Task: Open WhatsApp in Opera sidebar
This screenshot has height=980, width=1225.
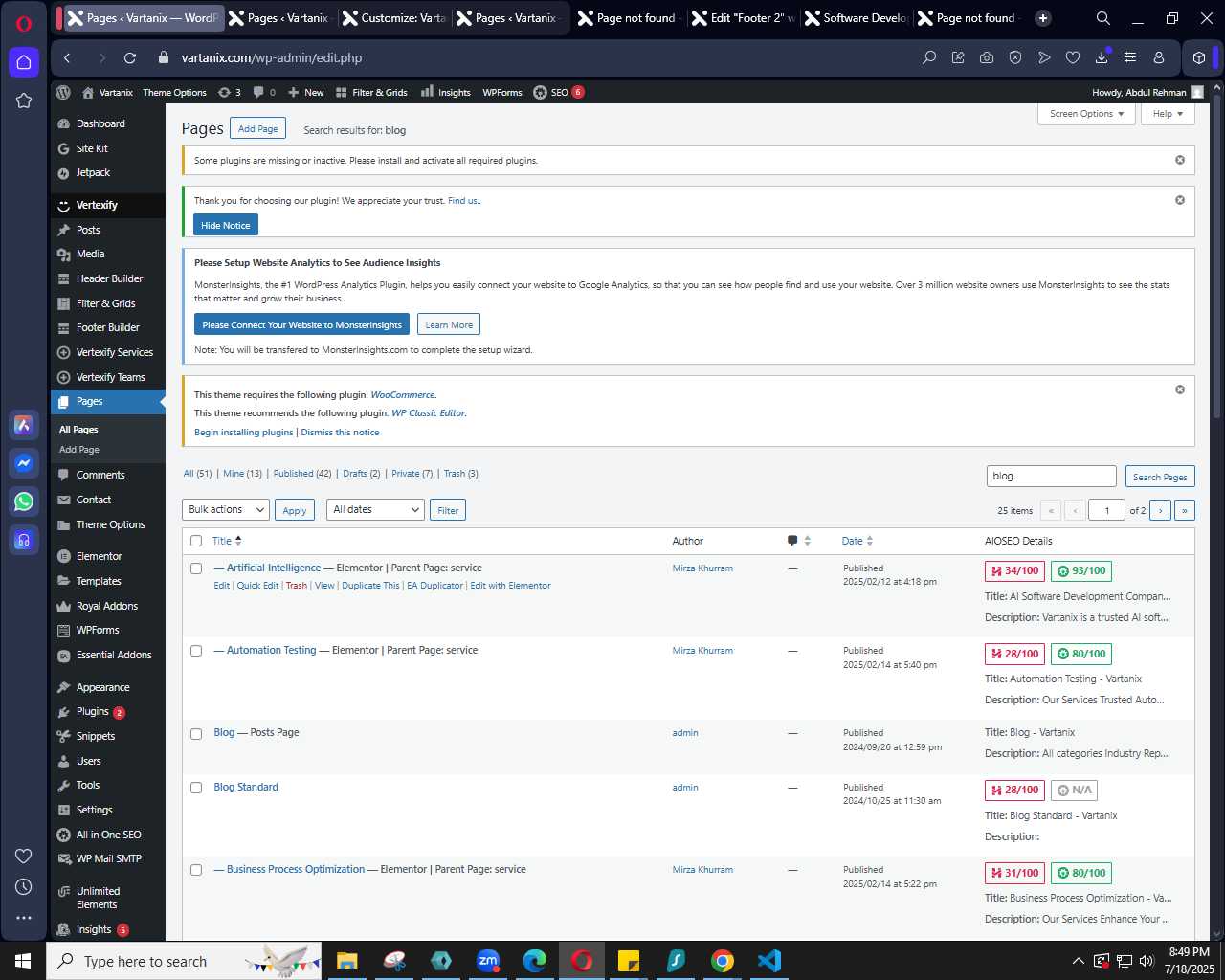Action: click(x=24, y=501)
